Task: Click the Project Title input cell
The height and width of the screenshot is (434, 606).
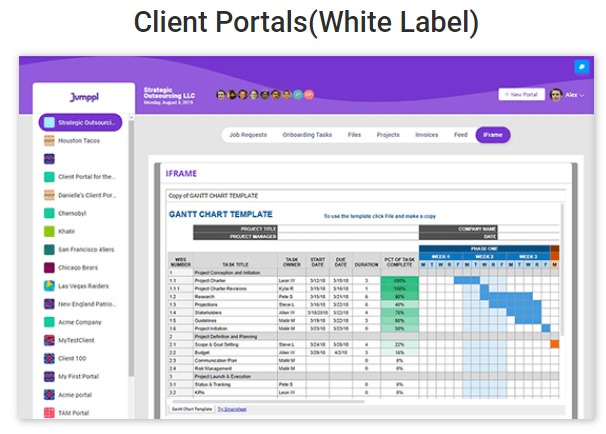Action: (x=348, y=229)
